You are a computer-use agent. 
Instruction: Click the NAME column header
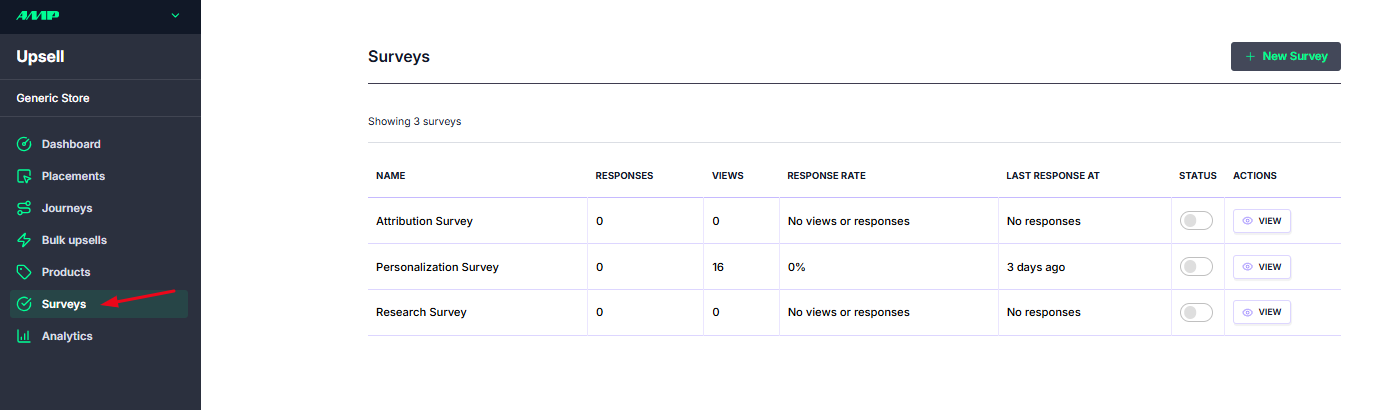click(391, 176)
